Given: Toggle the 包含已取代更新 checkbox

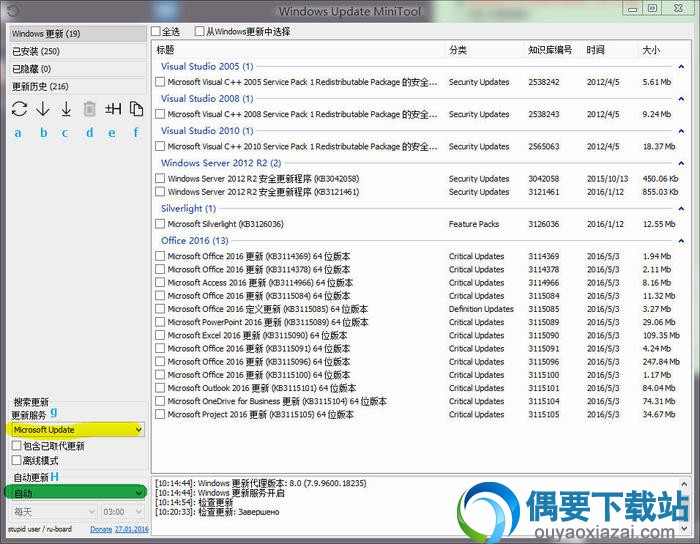Looking at the screenshot, I should tap(17, 445).
